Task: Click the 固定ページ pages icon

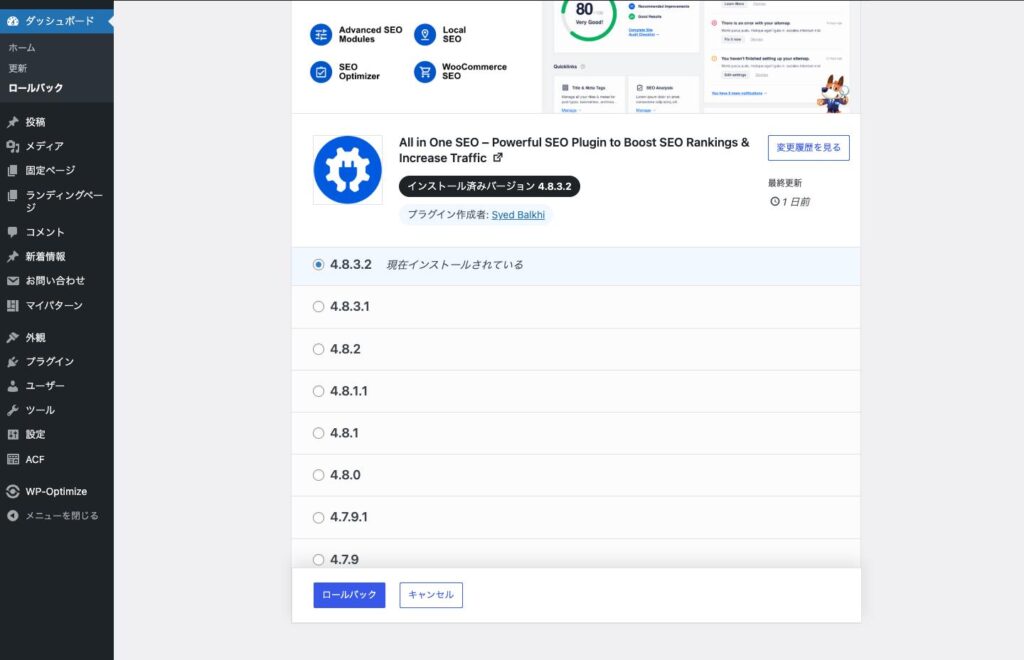Action: tap(12, 170)
